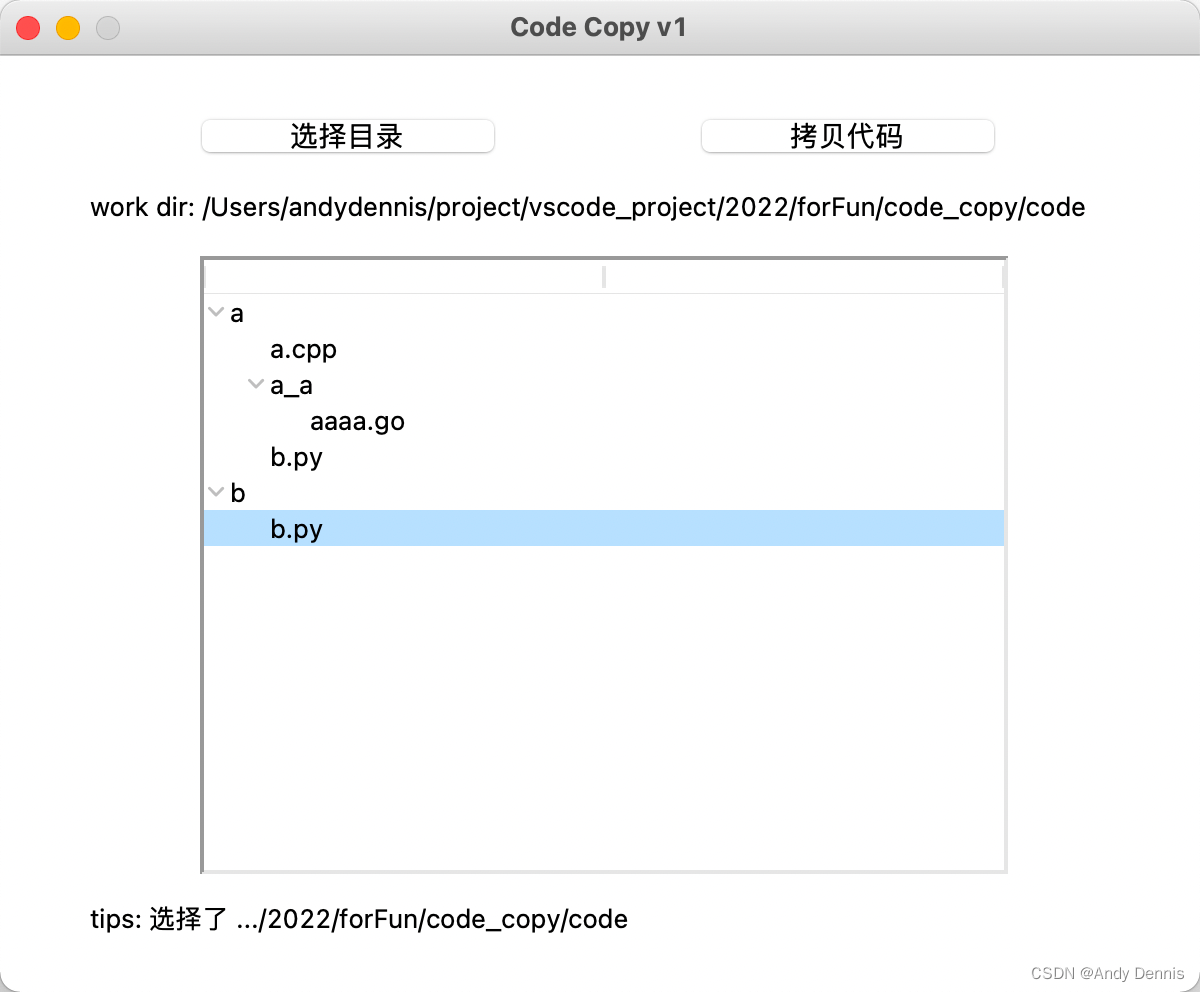Click the Code Copy v1 title bar
Screen dimensions: 1200x992
coord(598,27)
